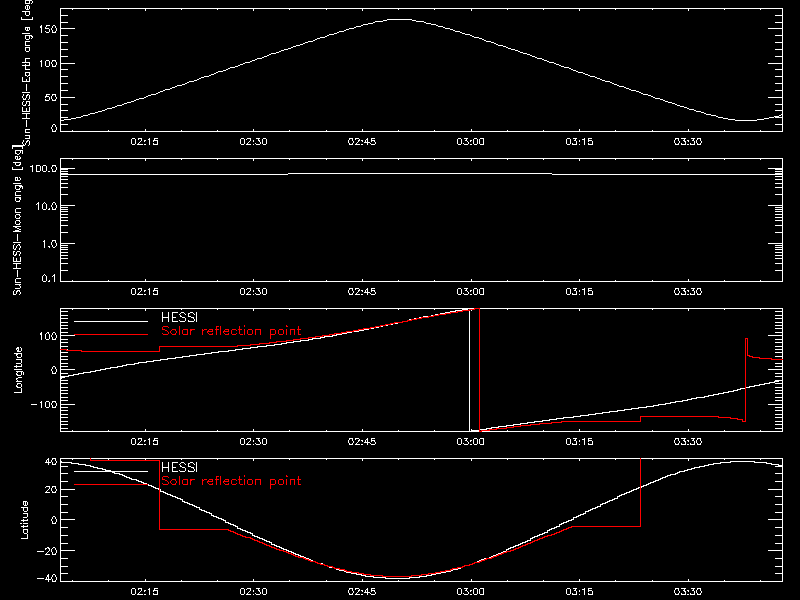Image resolution: width=800 pixels, height=600 pixels.
Task: Select 02:30 label under Earth angle plot
Action: (x=253, y=141)
